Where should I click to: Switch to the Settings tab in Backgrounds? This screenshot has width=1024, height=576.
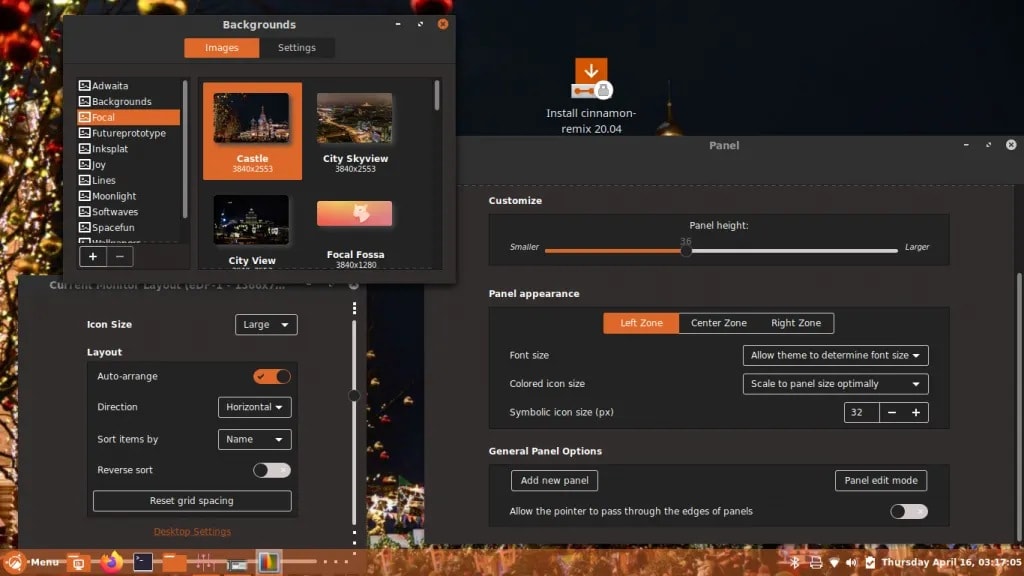(296, 48)
